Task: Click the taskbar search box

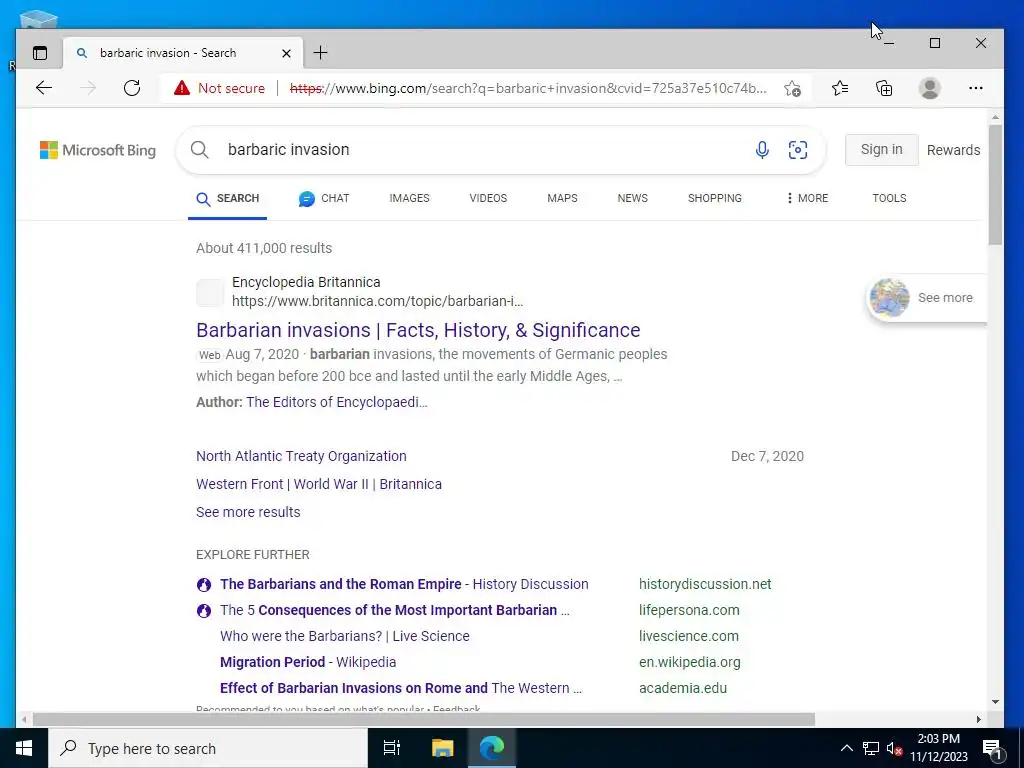Action: click(x=208, y=748)
